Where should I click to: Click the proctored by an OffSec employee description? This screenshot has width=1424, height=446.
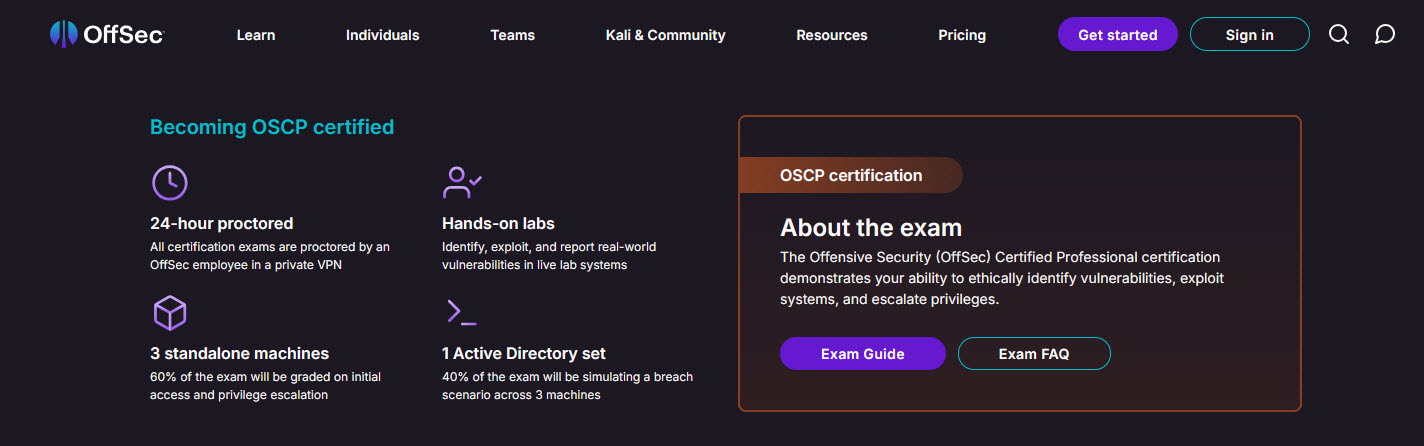pyautogui.click(x=270, y=255)
